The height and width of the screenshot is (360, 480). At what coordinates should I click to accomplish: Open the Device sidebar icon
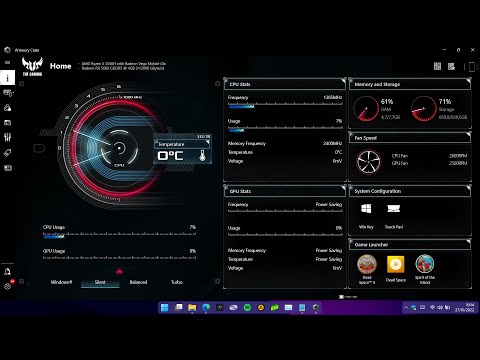click(x=7, y=93)
